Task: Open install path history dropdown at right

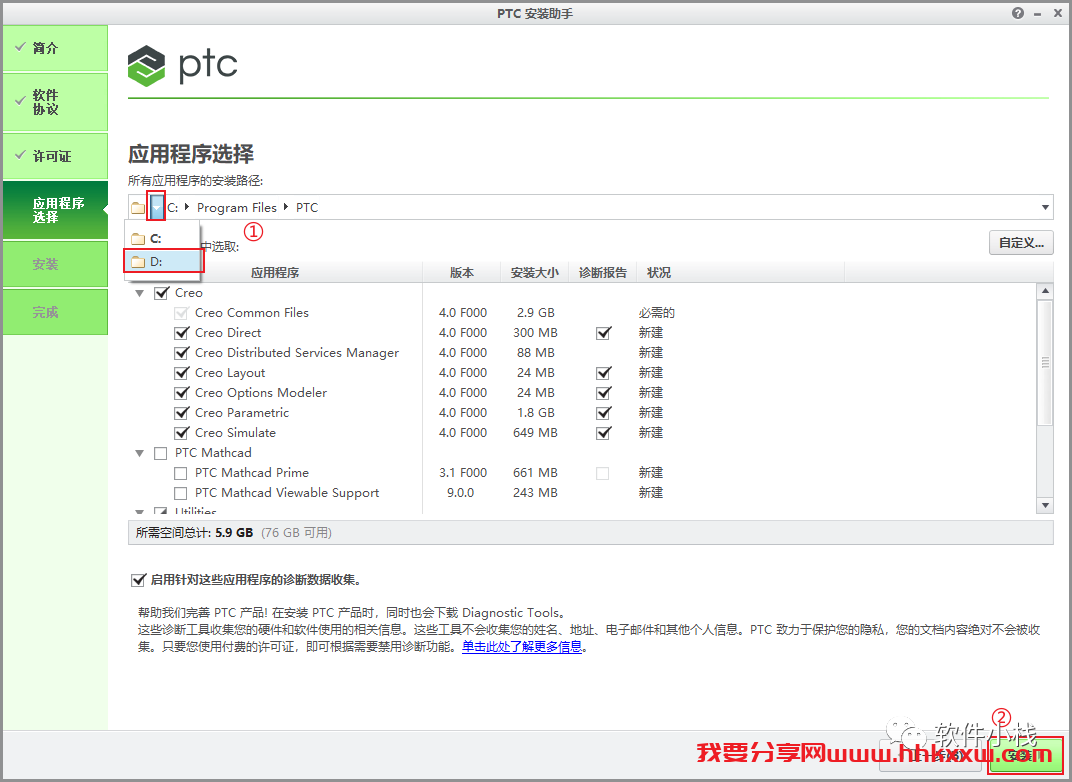Action: 1045,207
